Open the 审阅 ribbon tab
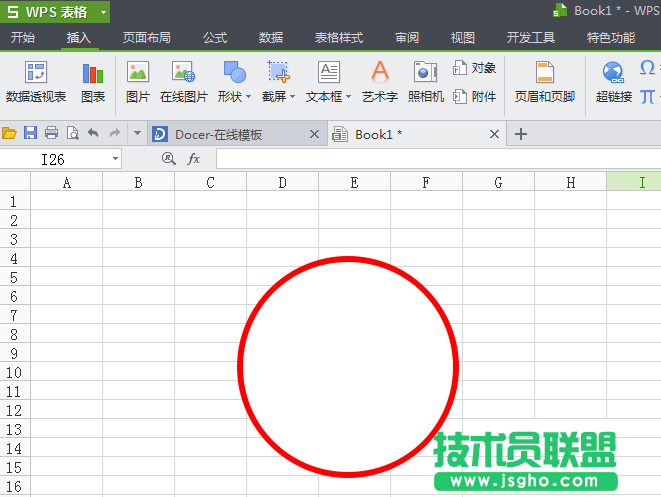 point(407,38)
